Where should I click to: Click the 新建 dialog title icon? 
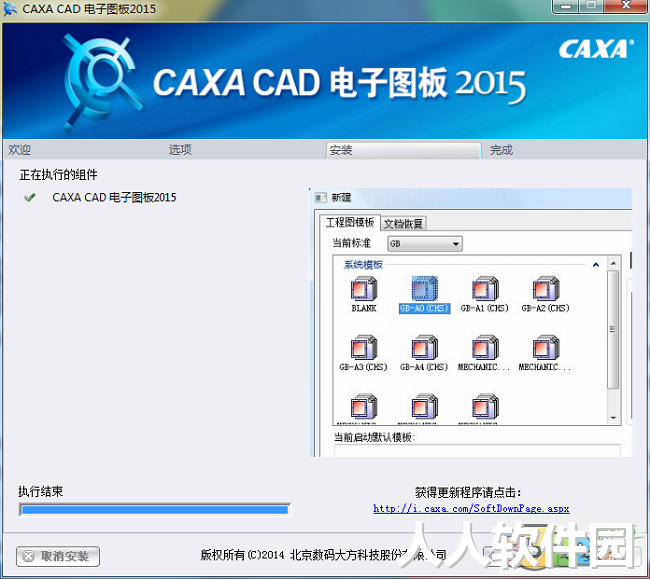click(320, 198)
